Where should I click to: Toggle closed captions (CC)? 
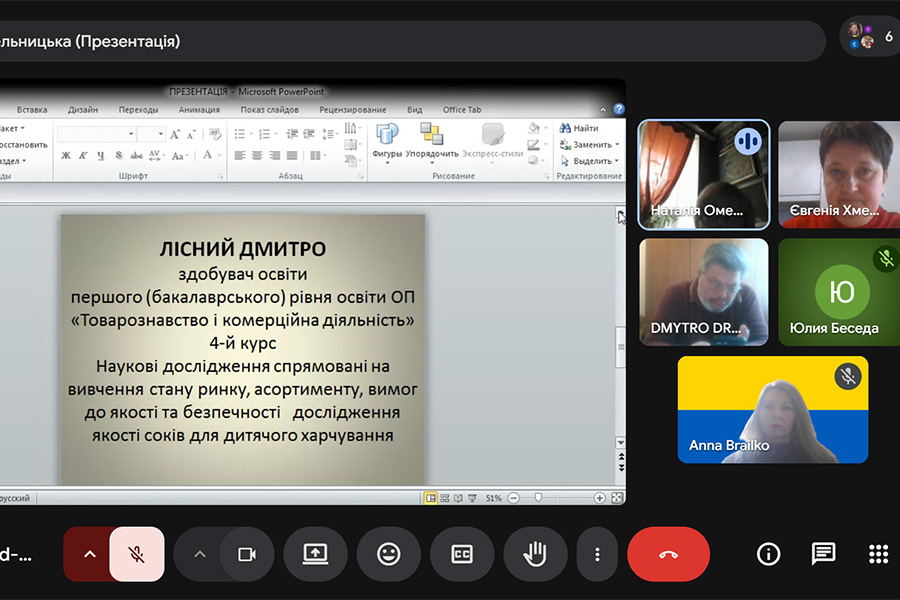pyautogui.click(x=462, y=554)
